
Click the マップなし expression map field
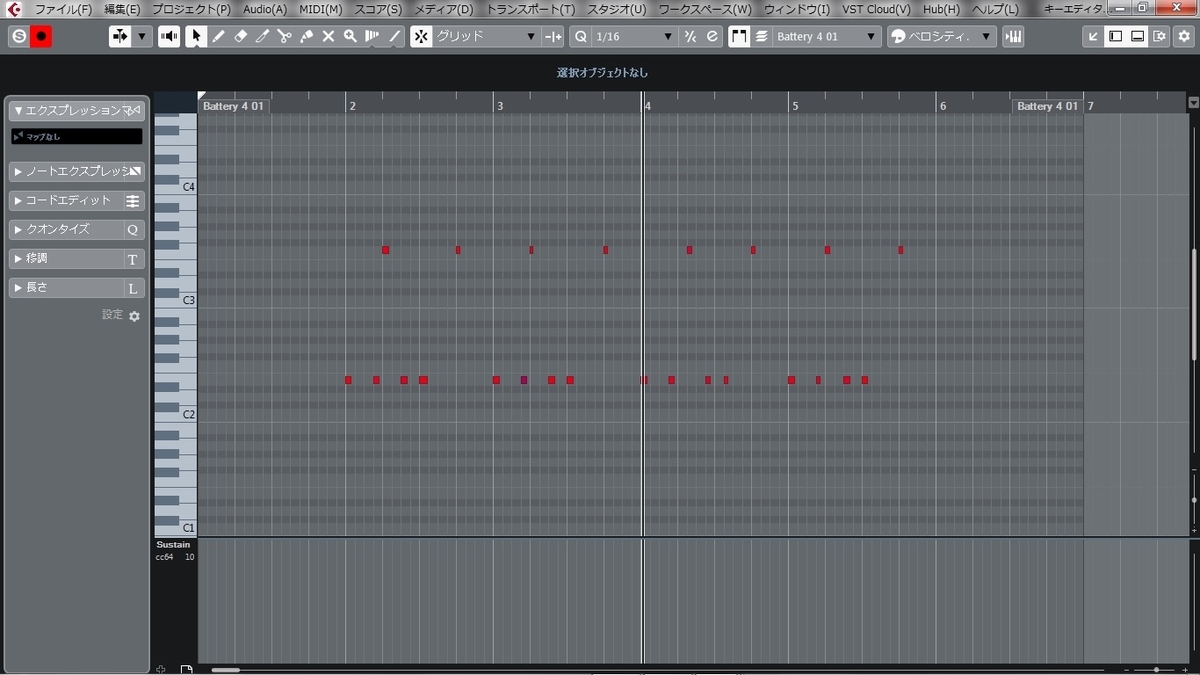[x=77, y=137]
